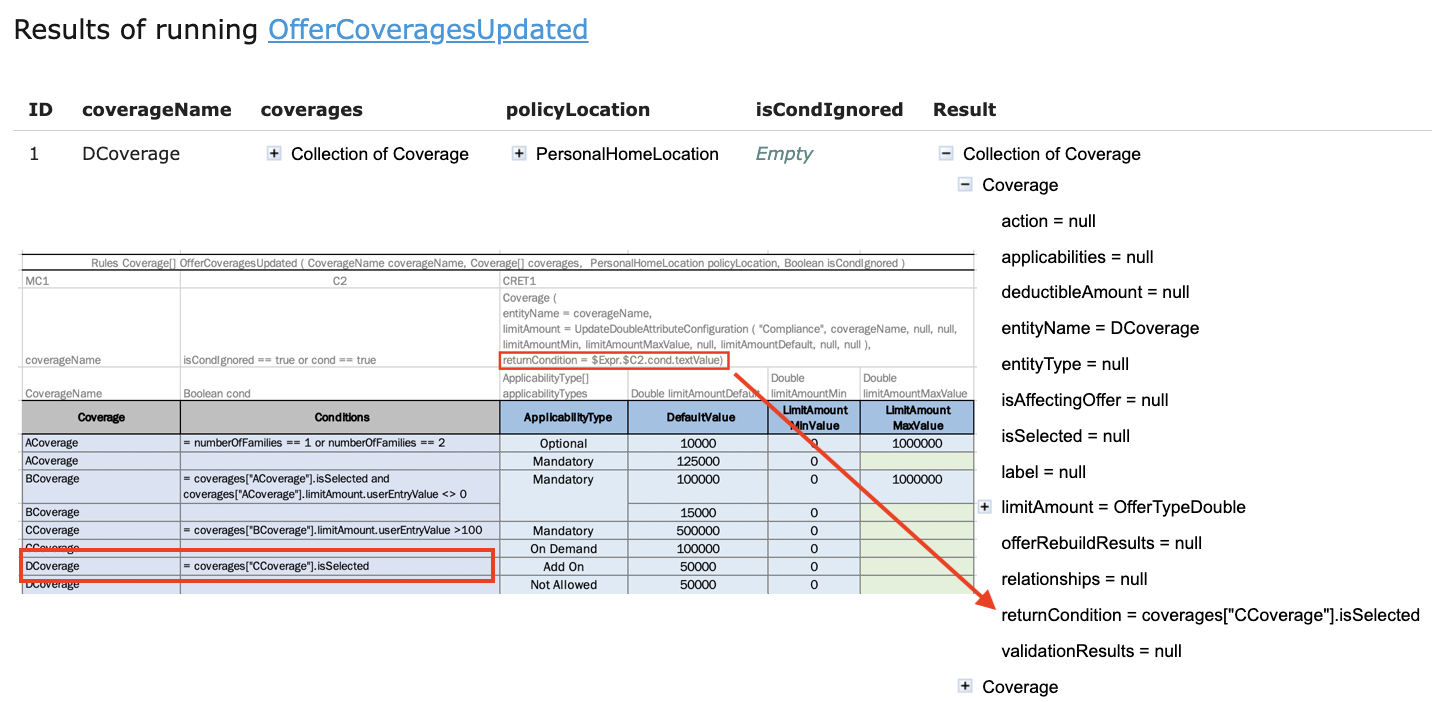
Task: Open the OfferCoveragesUpdated link
Action: (427, 30)
